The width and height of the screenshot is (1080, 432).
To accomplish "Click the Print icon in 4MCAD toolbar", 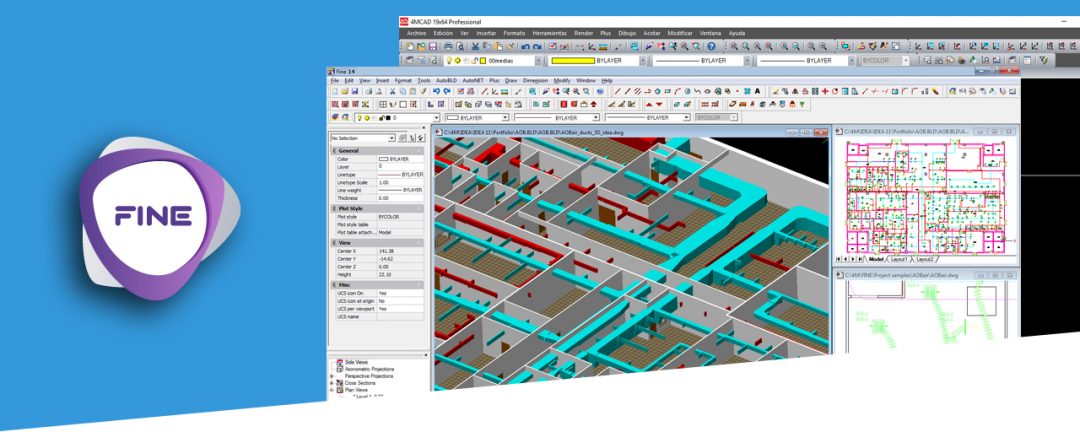I will [x=448, y=46].
